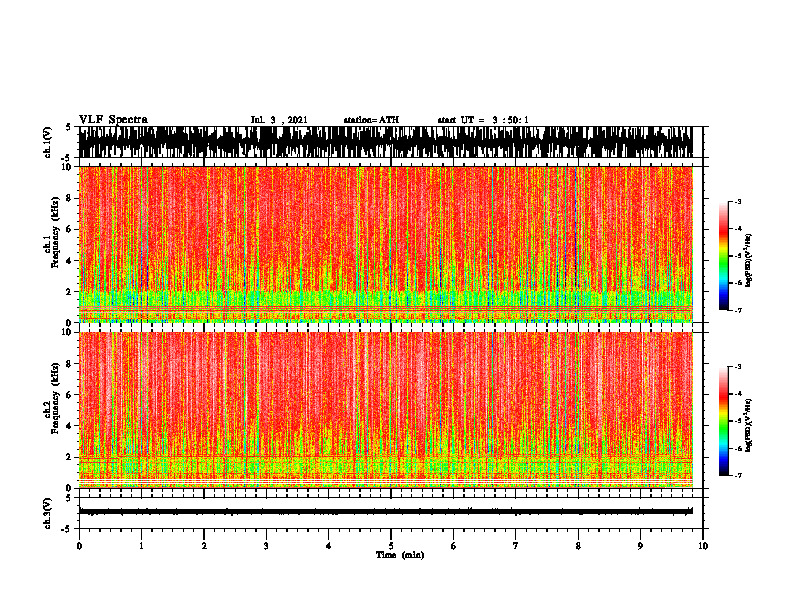Click the "VLF Spectra" title text
The image size is (792, 612).
click(113, 120)
